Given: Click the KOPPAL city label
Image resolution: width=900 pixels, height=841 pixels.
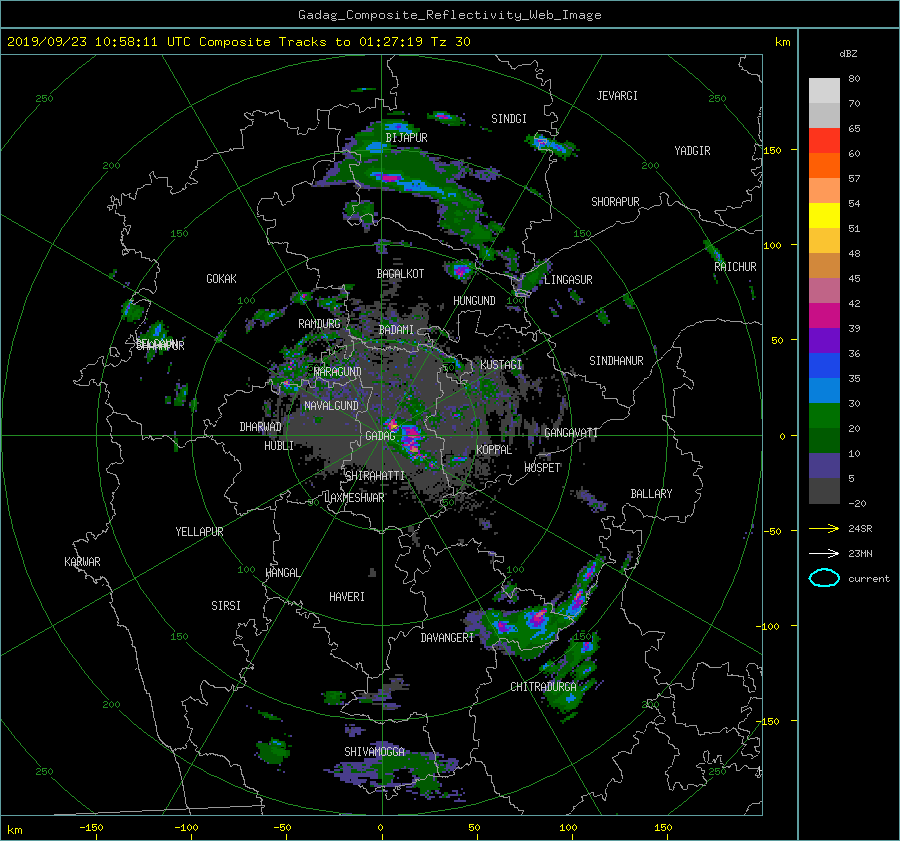Looking at the screenshot, I should (x=494, y=450).
